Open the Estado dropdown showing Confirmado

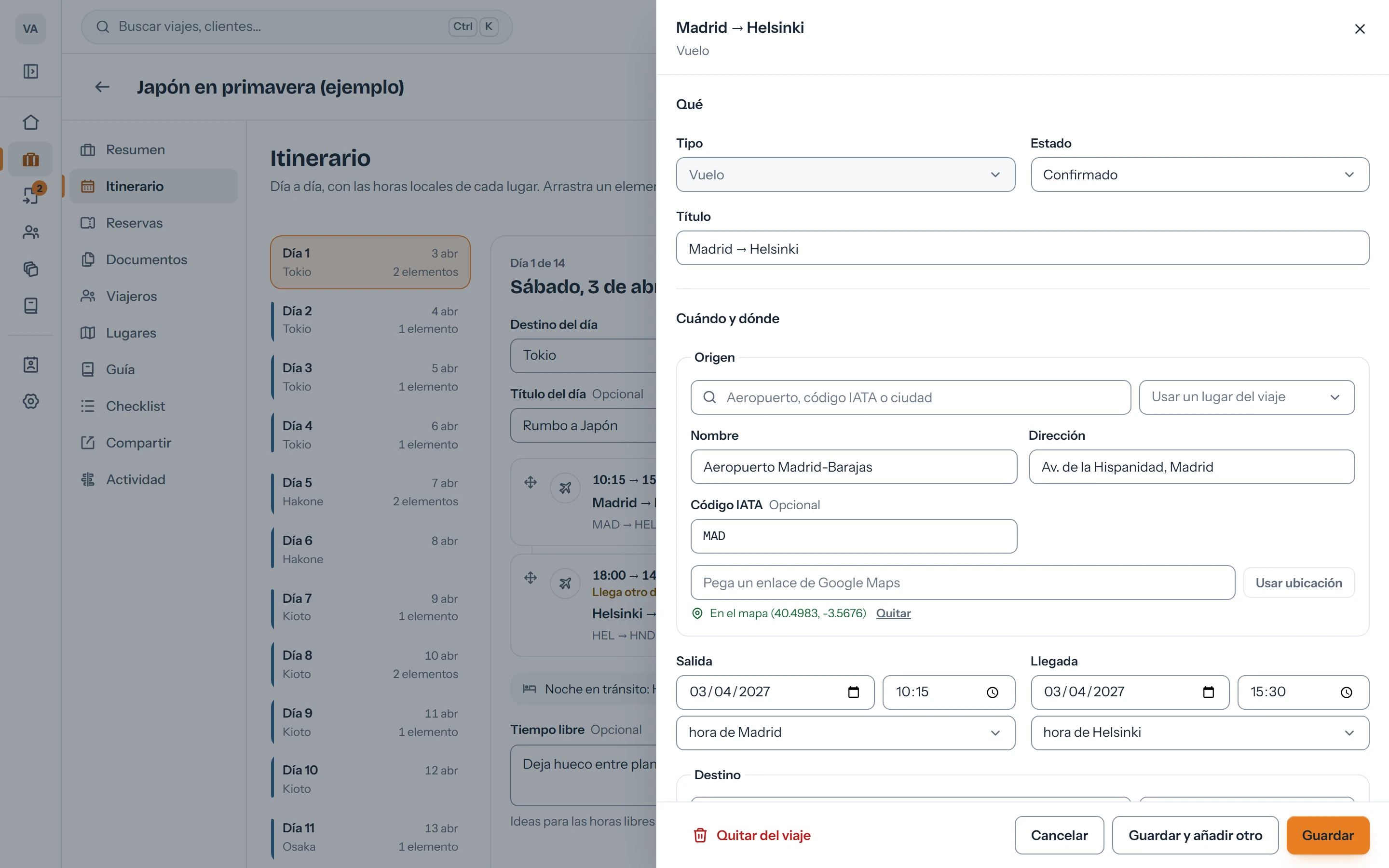click(x=1199, y=175)
